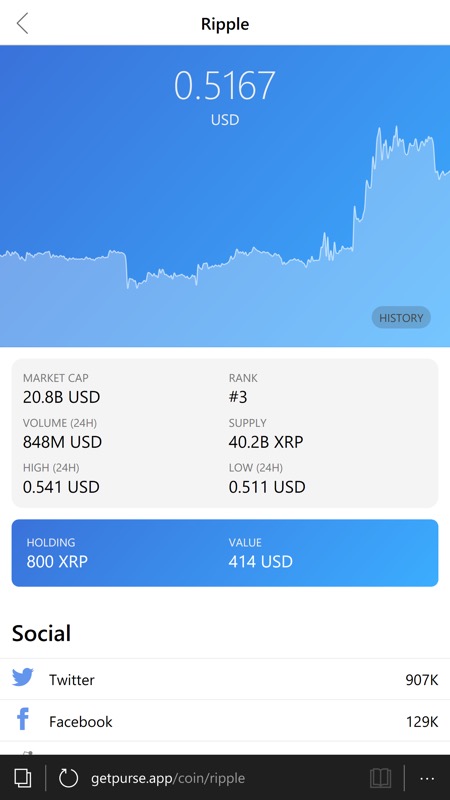Image resolution: width=450 pixels, height=800 pixels.
Task: Open reading view book icon
Action: coord(381,778)
